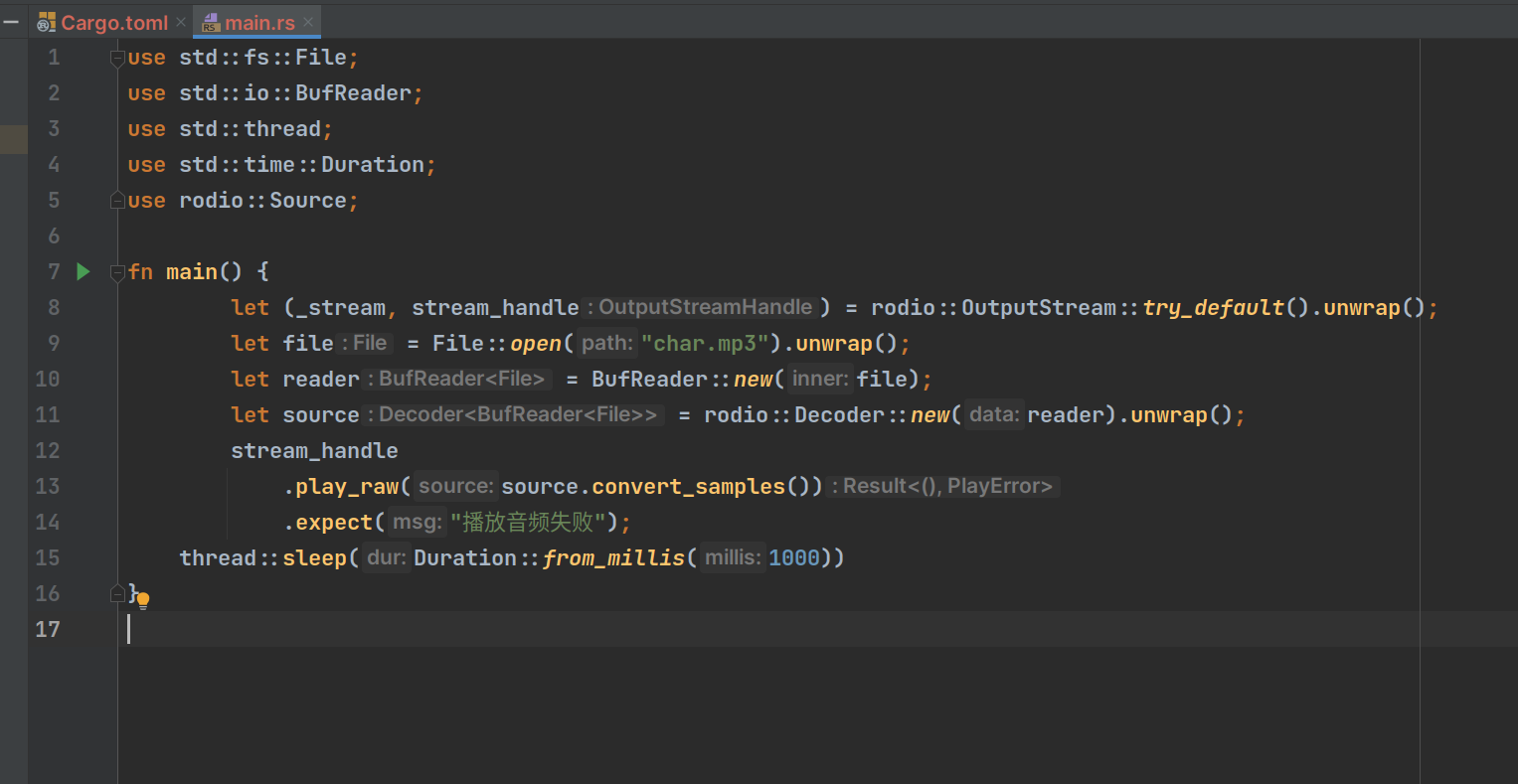Click the fold end marker at line 16
The width and height of the screenshot is (1518, 784).
[x=117, y=593]
